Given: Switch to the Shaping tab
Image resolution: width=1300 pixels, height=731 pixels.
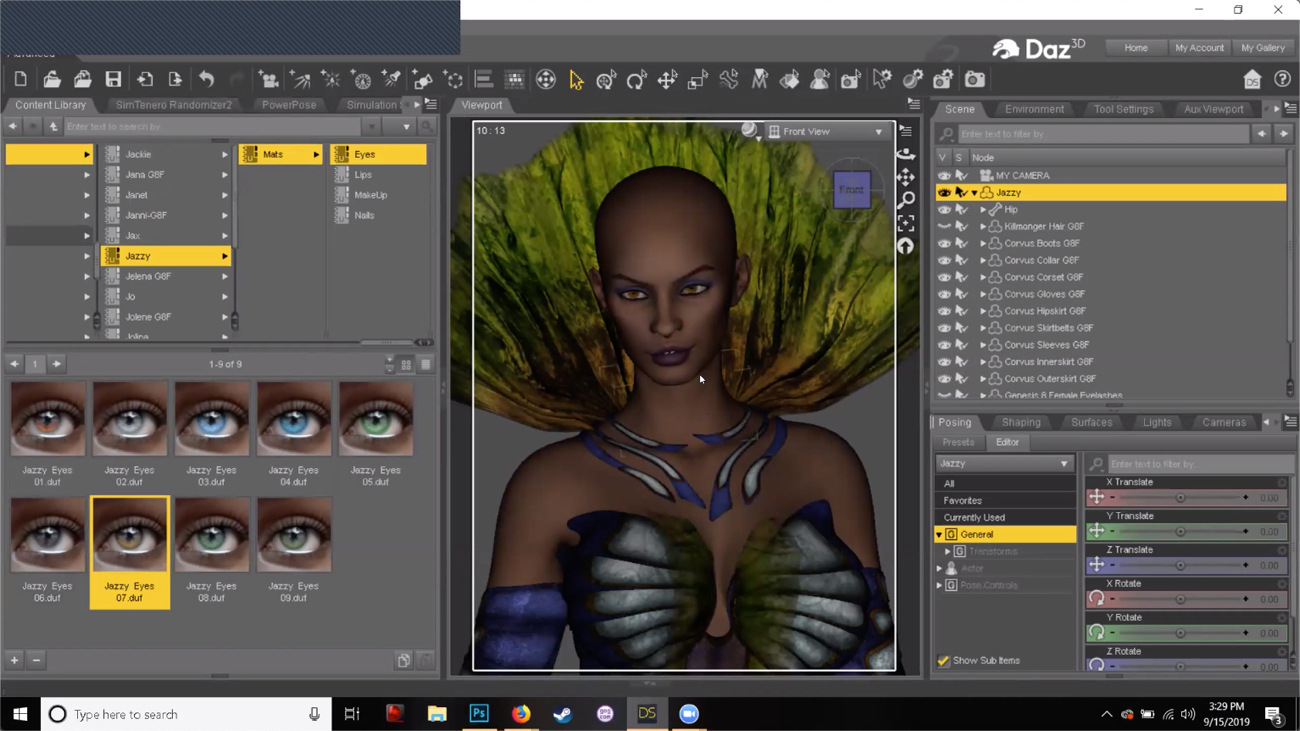Looking at the screenshot, I should click(1021, 422).
